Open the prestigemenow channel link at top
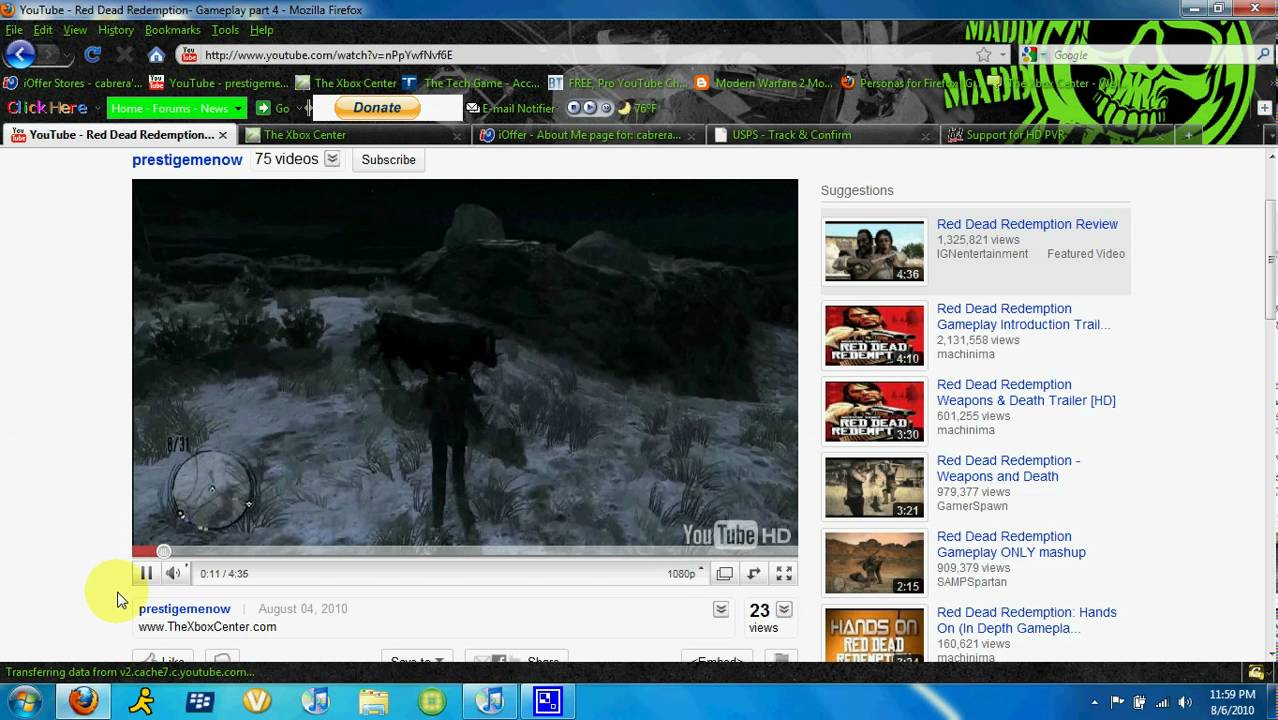Screen dimensions: 1278x720 click(187, 160)
